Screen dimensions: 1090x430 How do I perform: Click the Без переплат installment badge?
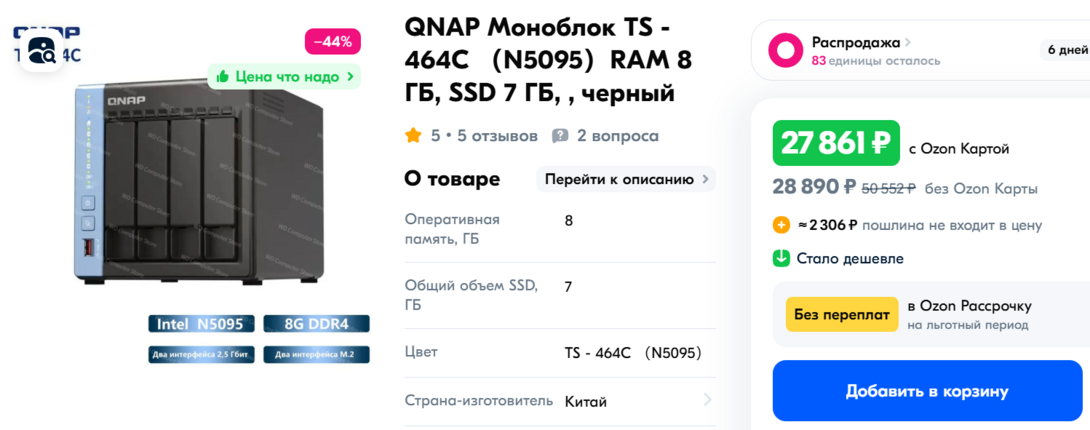point(841,314)
